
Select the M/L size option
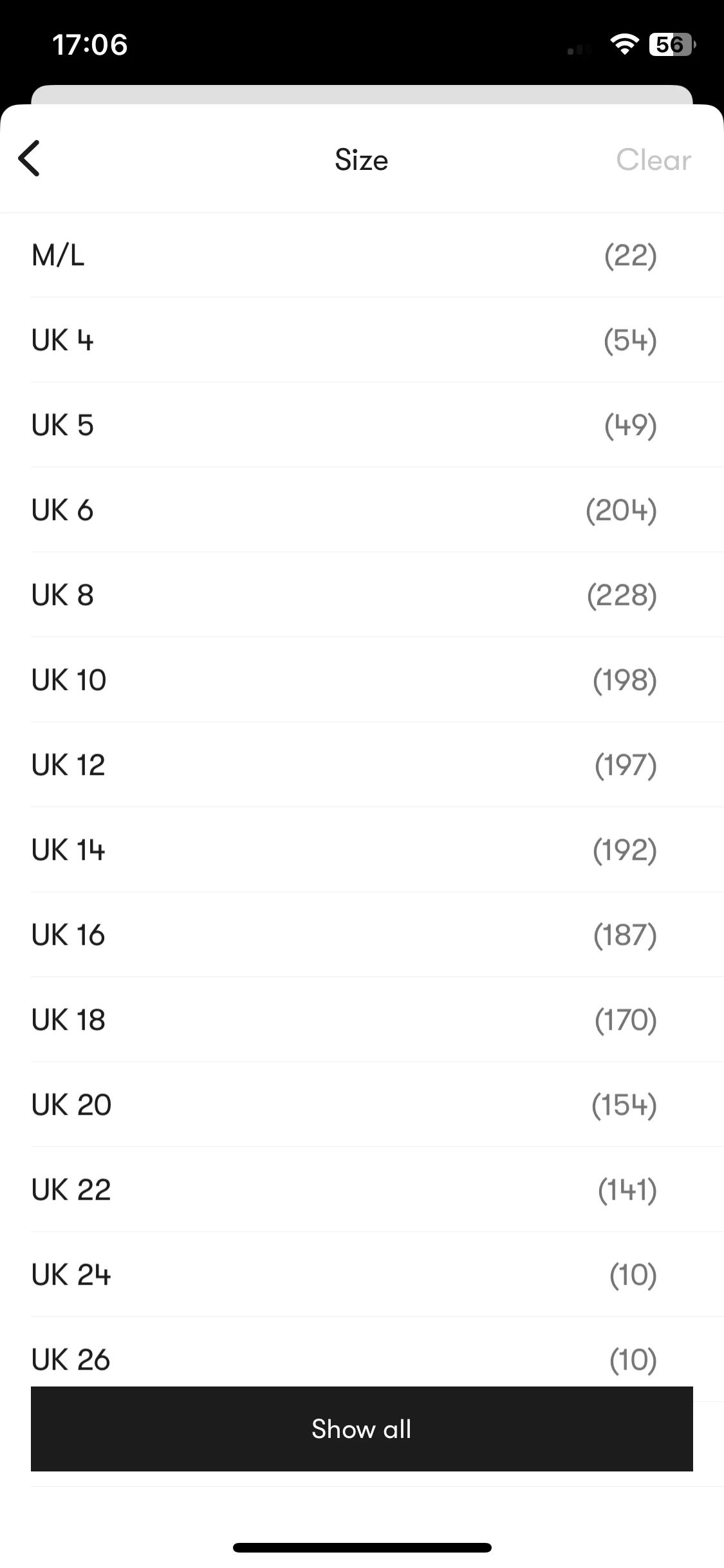362,256
